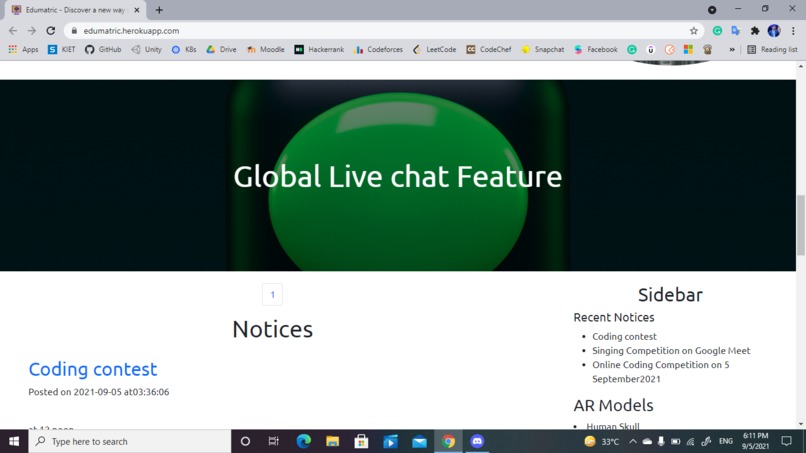Image resolution: width=806 pixels, height=453 pixels.
Task: Bookmark this page with the star icon
Action: (693, 31)
